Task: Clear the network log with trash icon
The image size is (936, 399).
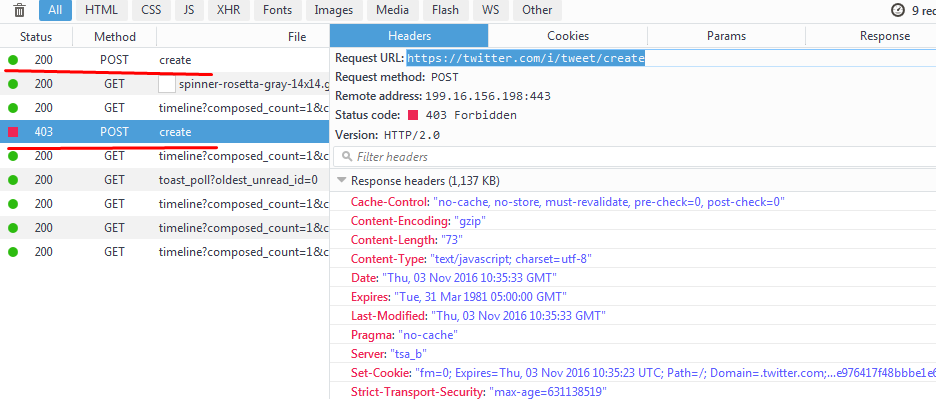Action: 20,10
